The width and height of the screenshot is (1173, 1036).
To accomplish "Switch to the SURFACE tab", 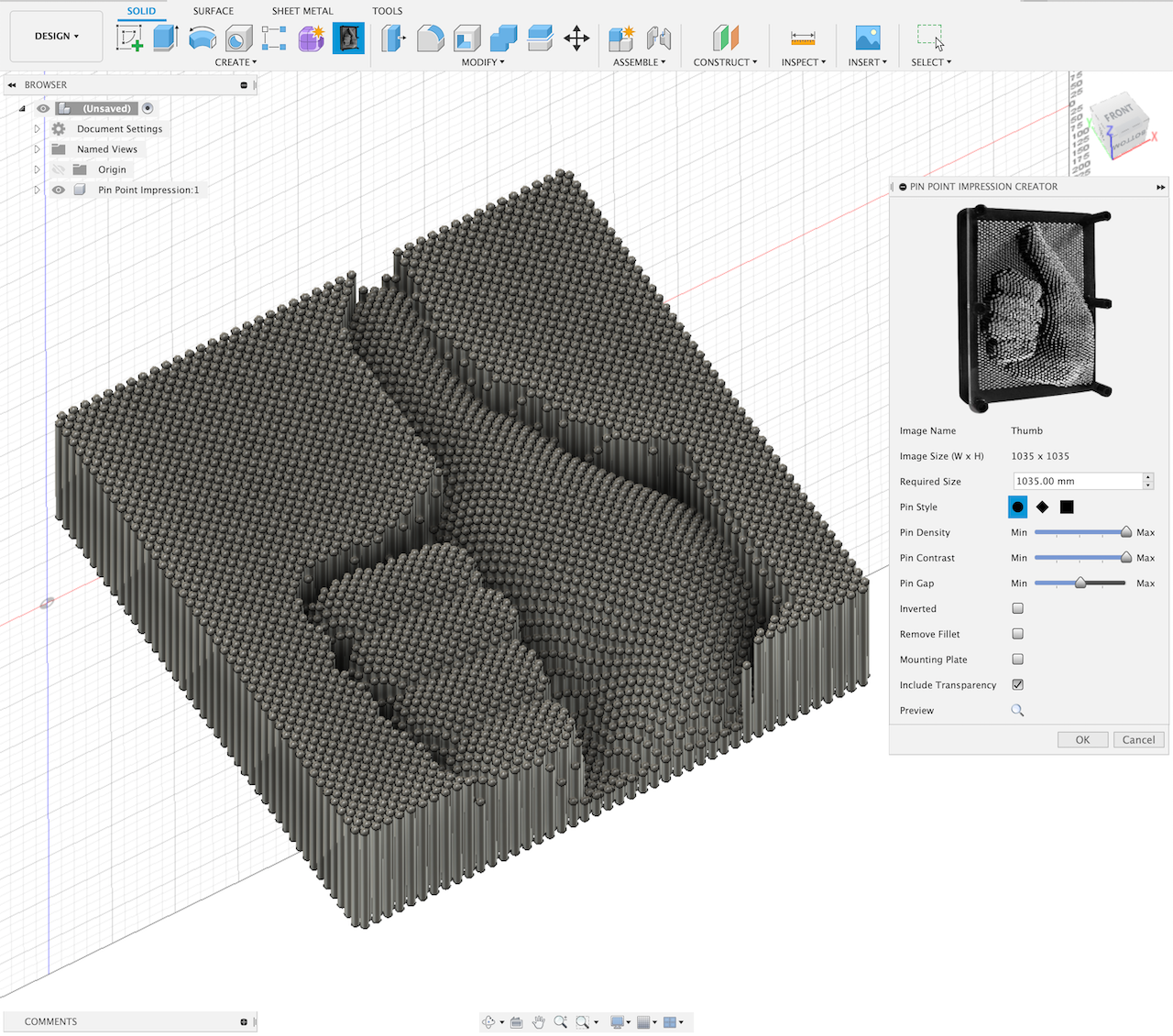I will [x=213, y=11].
